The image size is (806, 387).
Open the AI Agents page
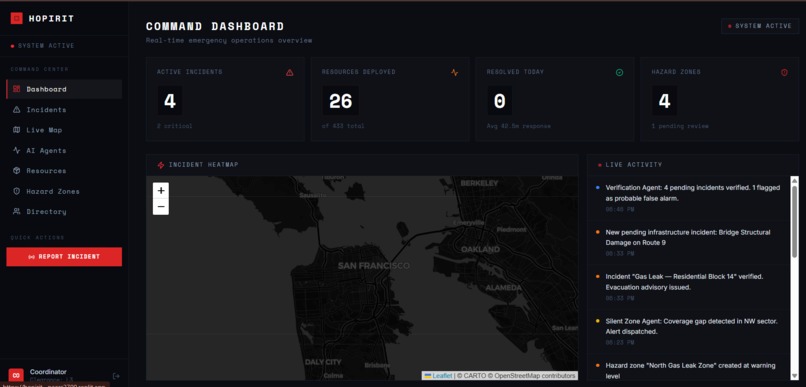pos(64,151)
